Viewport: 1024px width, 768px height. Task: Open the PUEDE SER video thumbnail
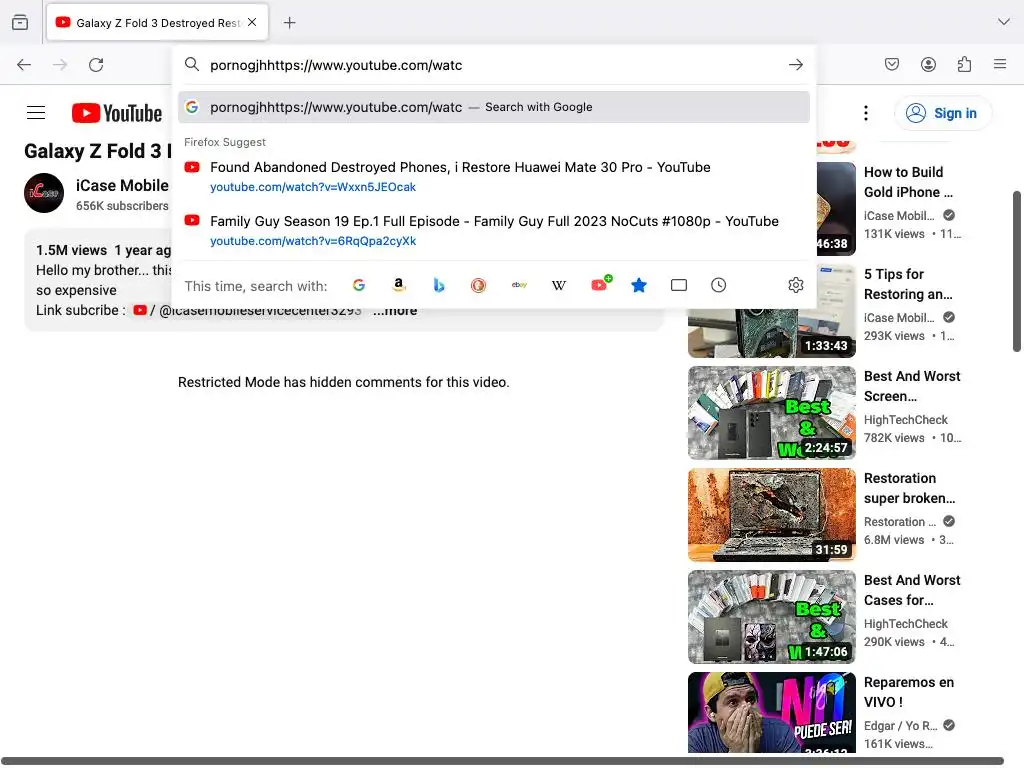(771, 712)
